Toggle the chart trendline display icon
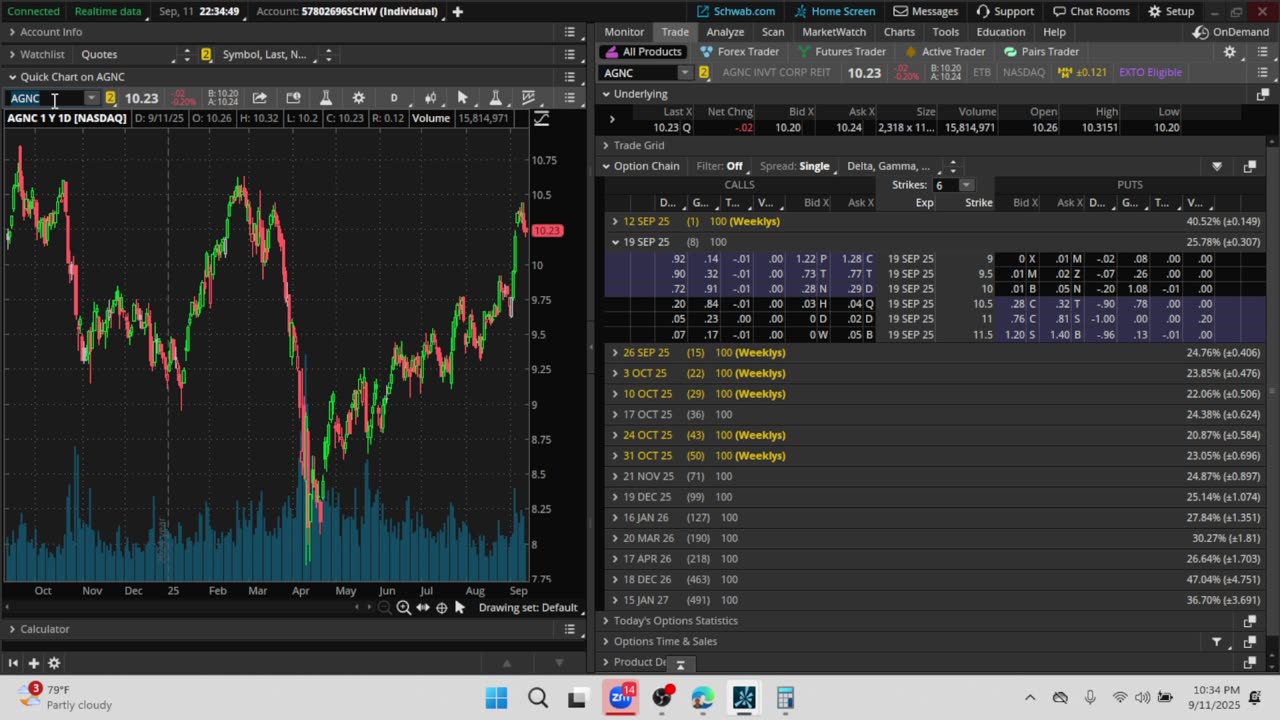Viewport: 1280px width, 720px height. pyautogui.click(x=541, y=119)
